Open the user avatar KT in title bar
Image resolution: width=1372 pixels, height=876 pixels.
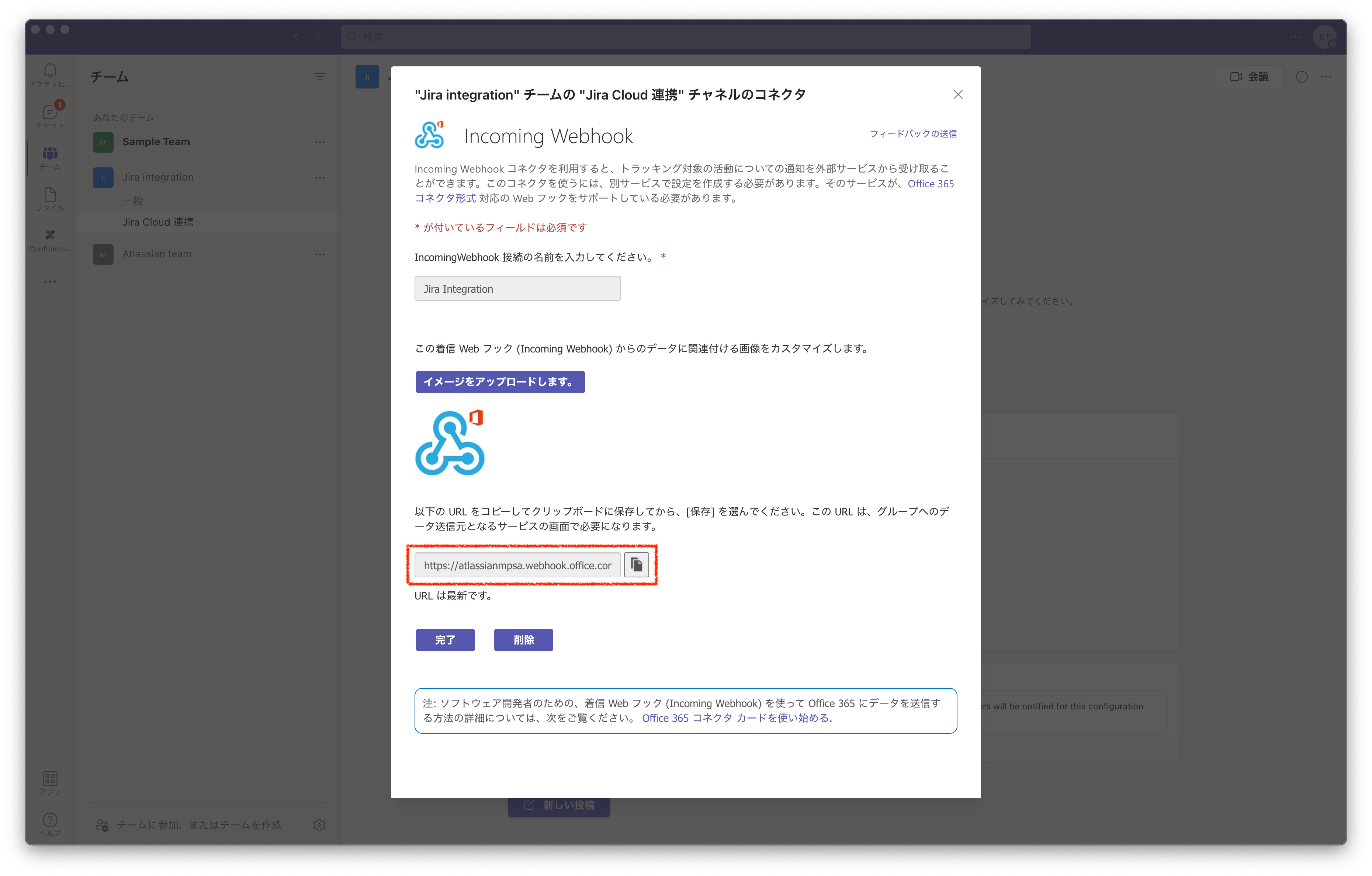click(1325, 36)
